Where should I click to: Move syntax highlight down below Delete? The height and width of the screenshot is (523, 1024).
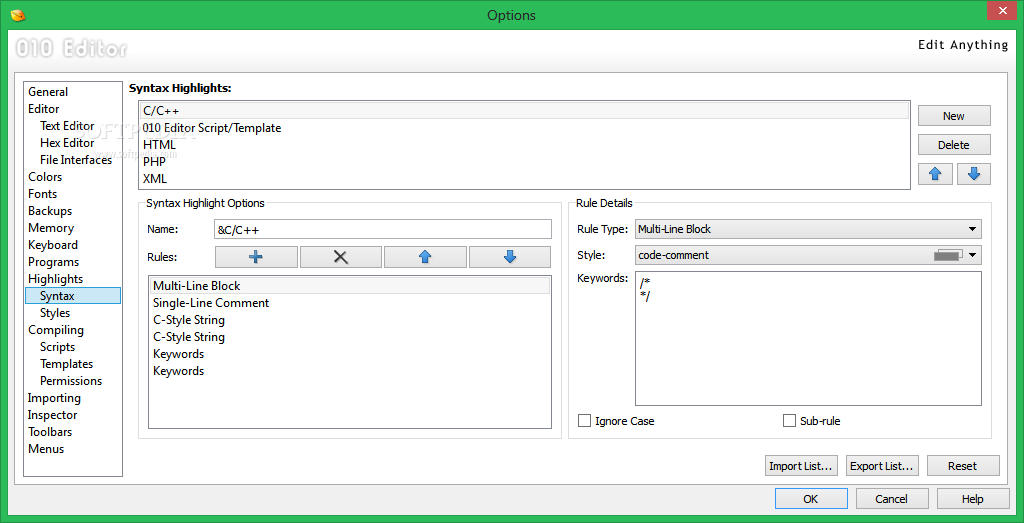[x=974, y=174]
